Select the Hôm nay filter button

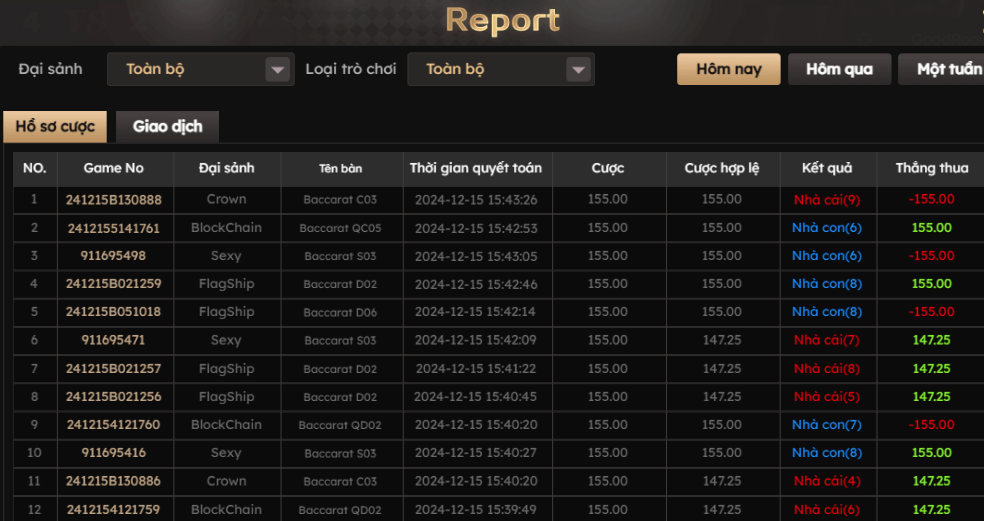point(728,69)
